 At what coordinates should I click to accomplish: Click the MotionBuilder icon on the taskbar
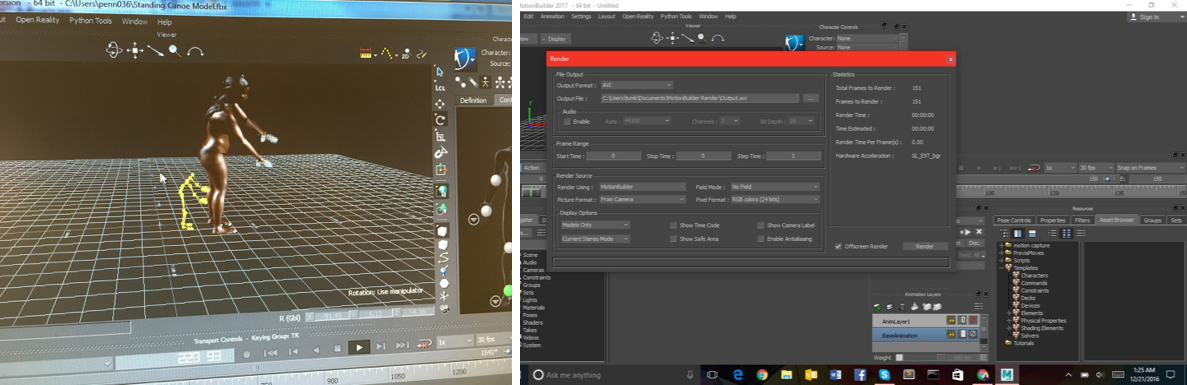click(1007, 374)
